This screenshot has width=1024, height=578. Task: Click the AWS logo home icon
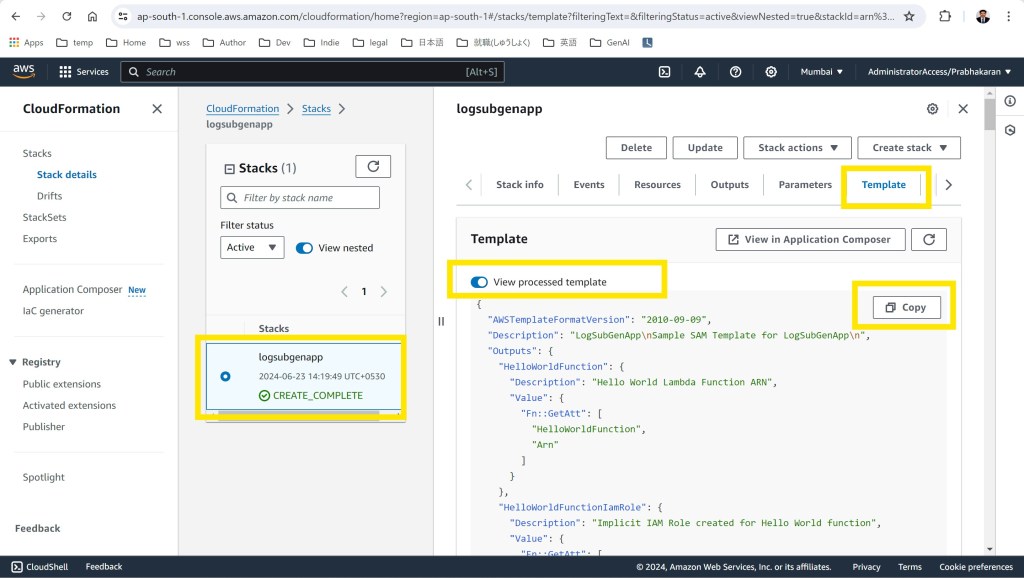[24, 72]
